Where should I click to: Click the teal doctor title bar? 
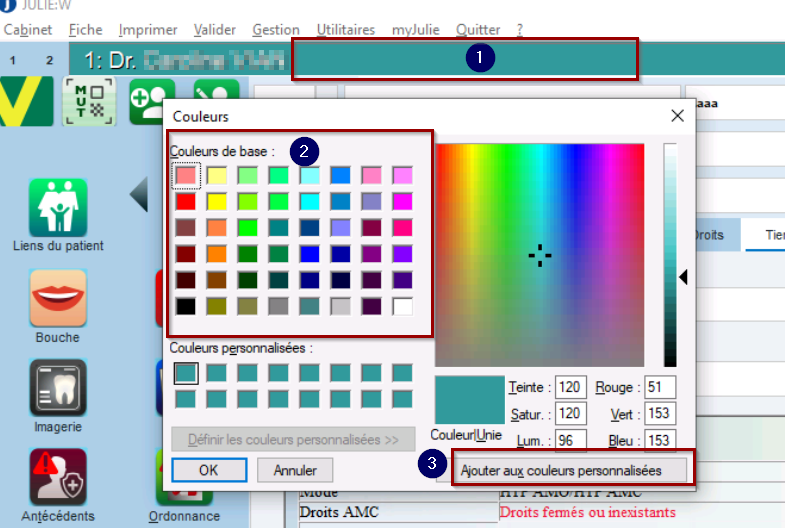(x=426, y=60)
